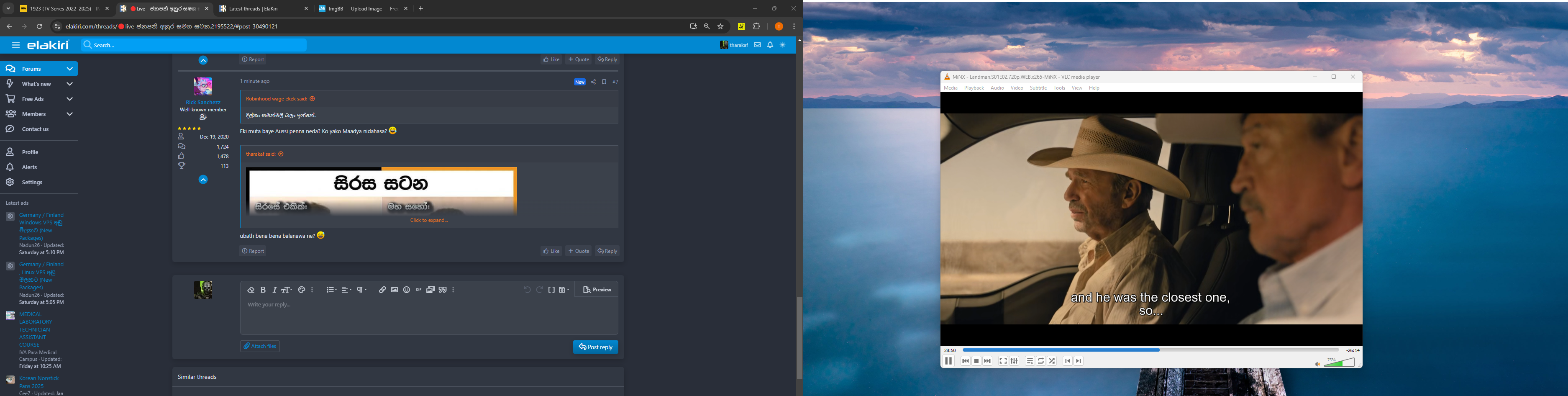Open the Latest threads ElaKiri browser tab
This screenshot has height=396, width=1568.
[x=263, y=9]
